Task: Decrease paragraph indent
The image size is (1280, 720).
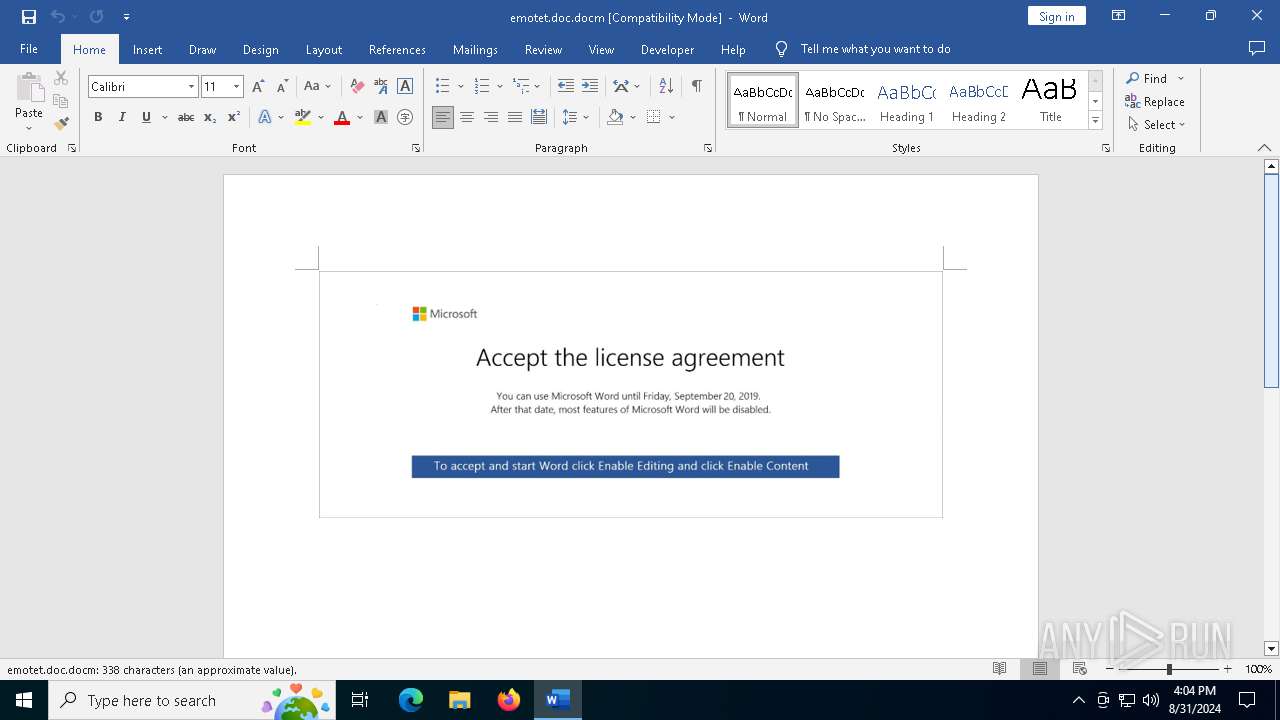Action: pos(566,87)
